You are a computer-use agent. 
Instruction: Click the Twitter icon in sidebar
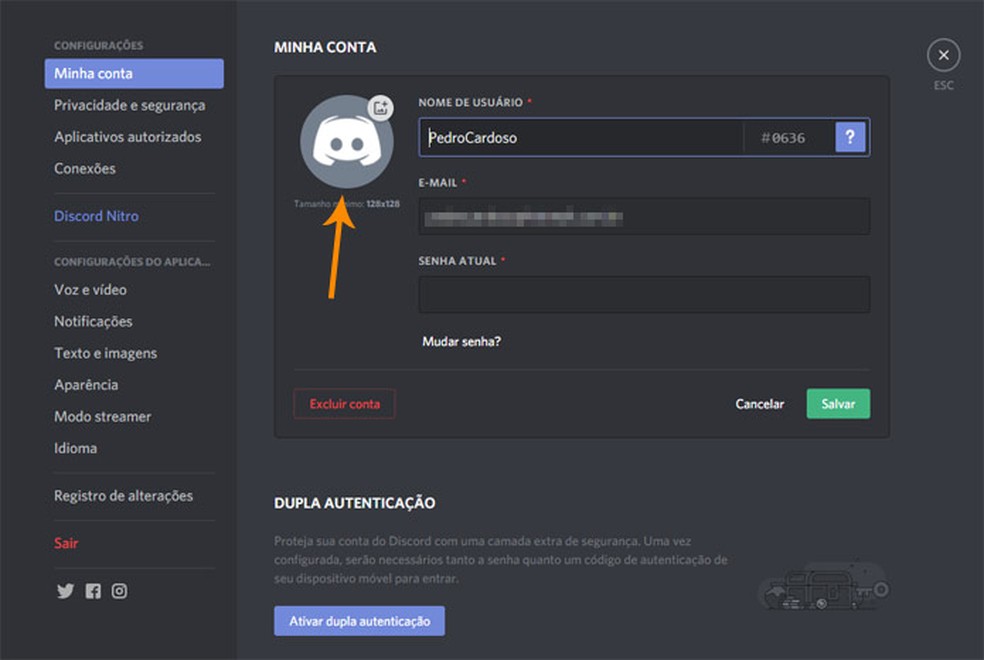pyautogui.click(x=65, y=591)
